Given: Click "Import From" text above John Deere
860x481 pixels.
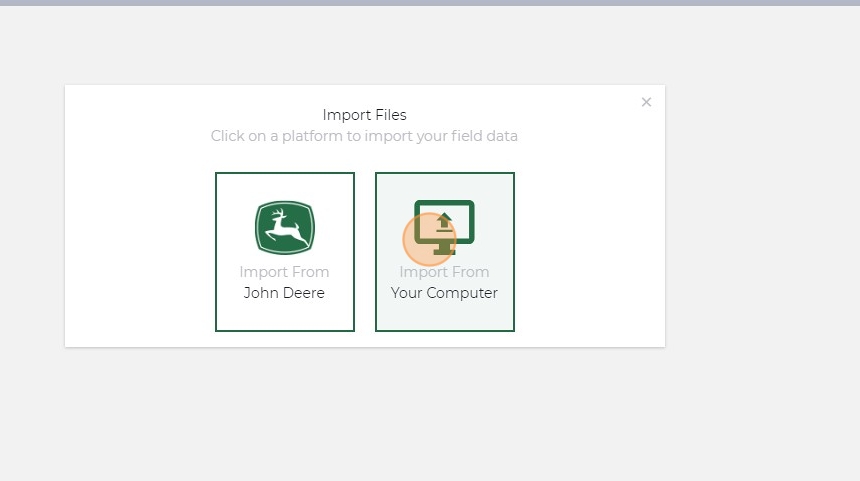Looking at the screenshot, I should point(285,272).
